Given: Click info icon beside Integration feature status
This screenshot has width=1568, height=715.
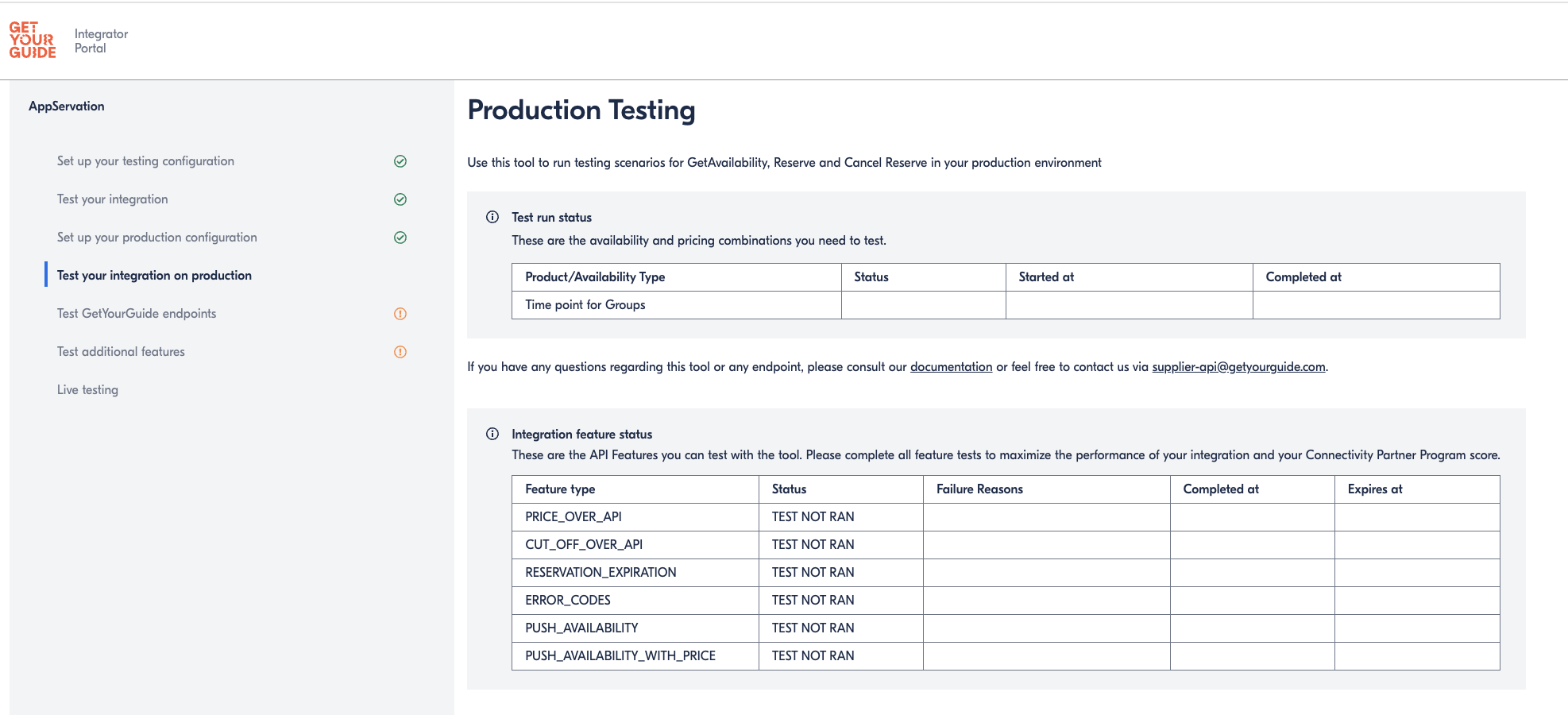Looking at the screenshot, I should tap(492, 435).
